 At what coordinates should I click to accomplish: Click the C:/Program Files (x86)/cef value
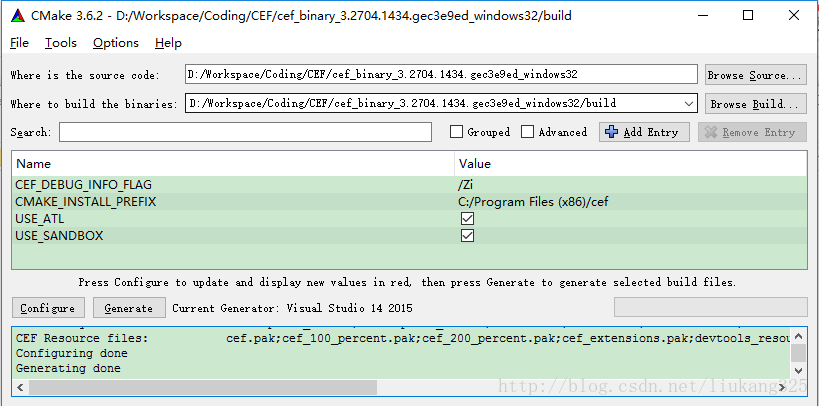pos(533,201)
